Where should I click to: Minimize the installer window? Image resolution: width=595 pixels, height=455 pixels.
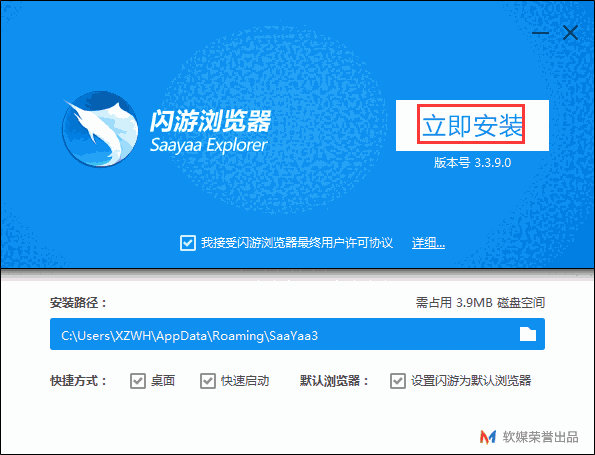click(540, 33)
